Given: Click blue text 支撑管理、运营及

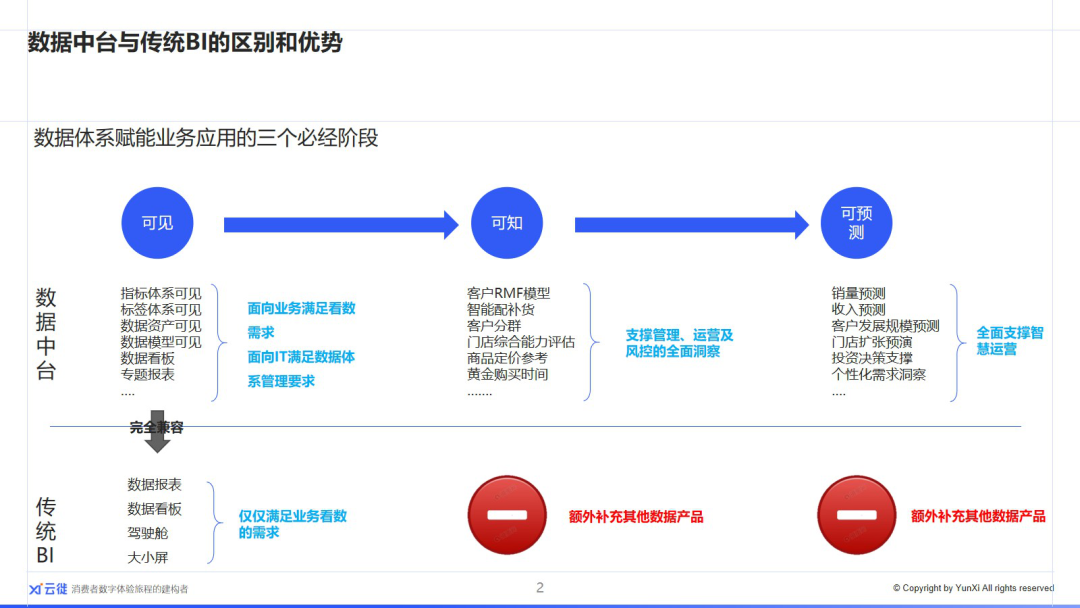Looking at the screenshot, I should click(x=679, y=335).
